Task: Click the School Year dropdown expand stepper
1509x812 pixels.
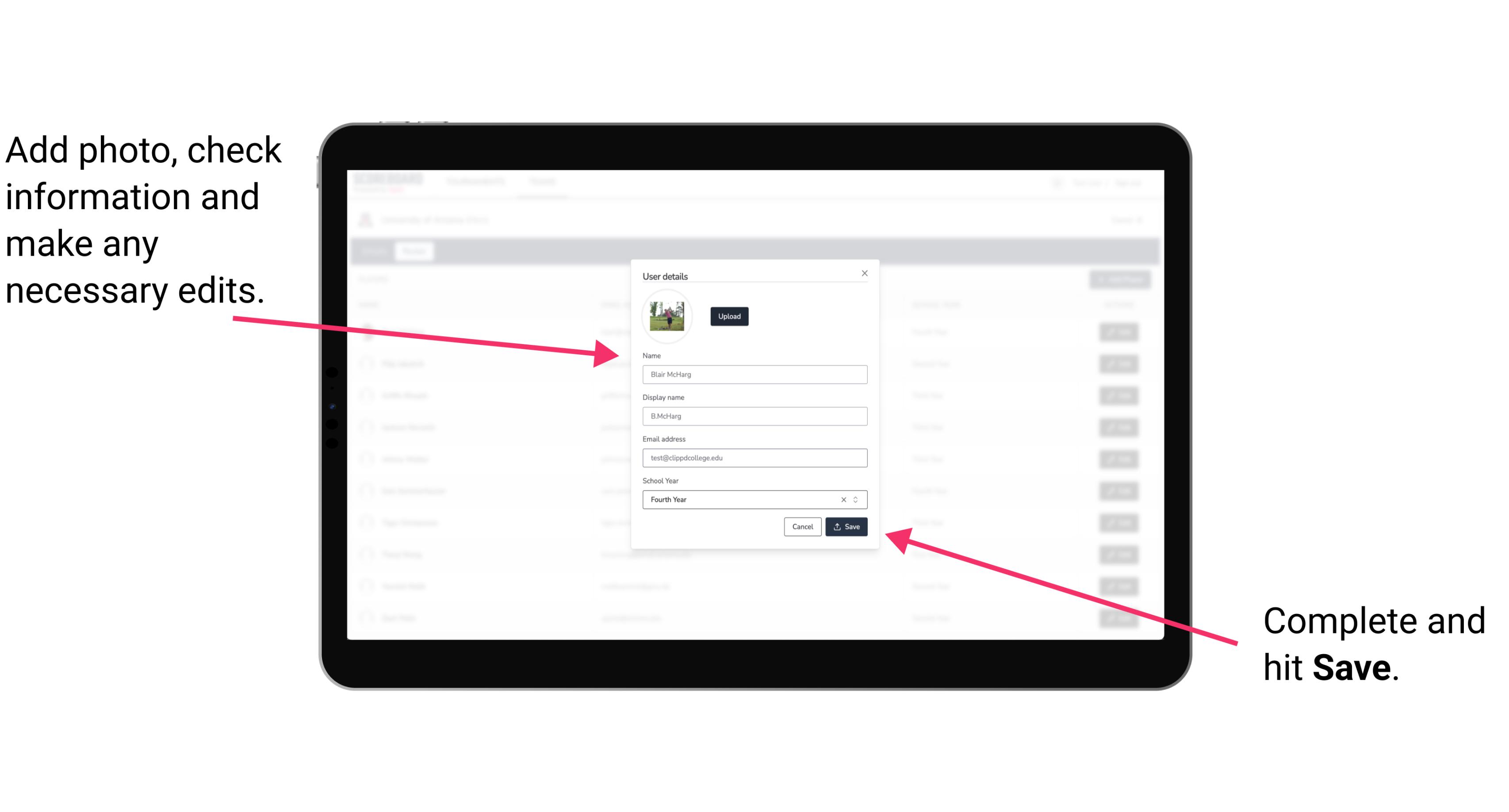Action: point(859,499)
